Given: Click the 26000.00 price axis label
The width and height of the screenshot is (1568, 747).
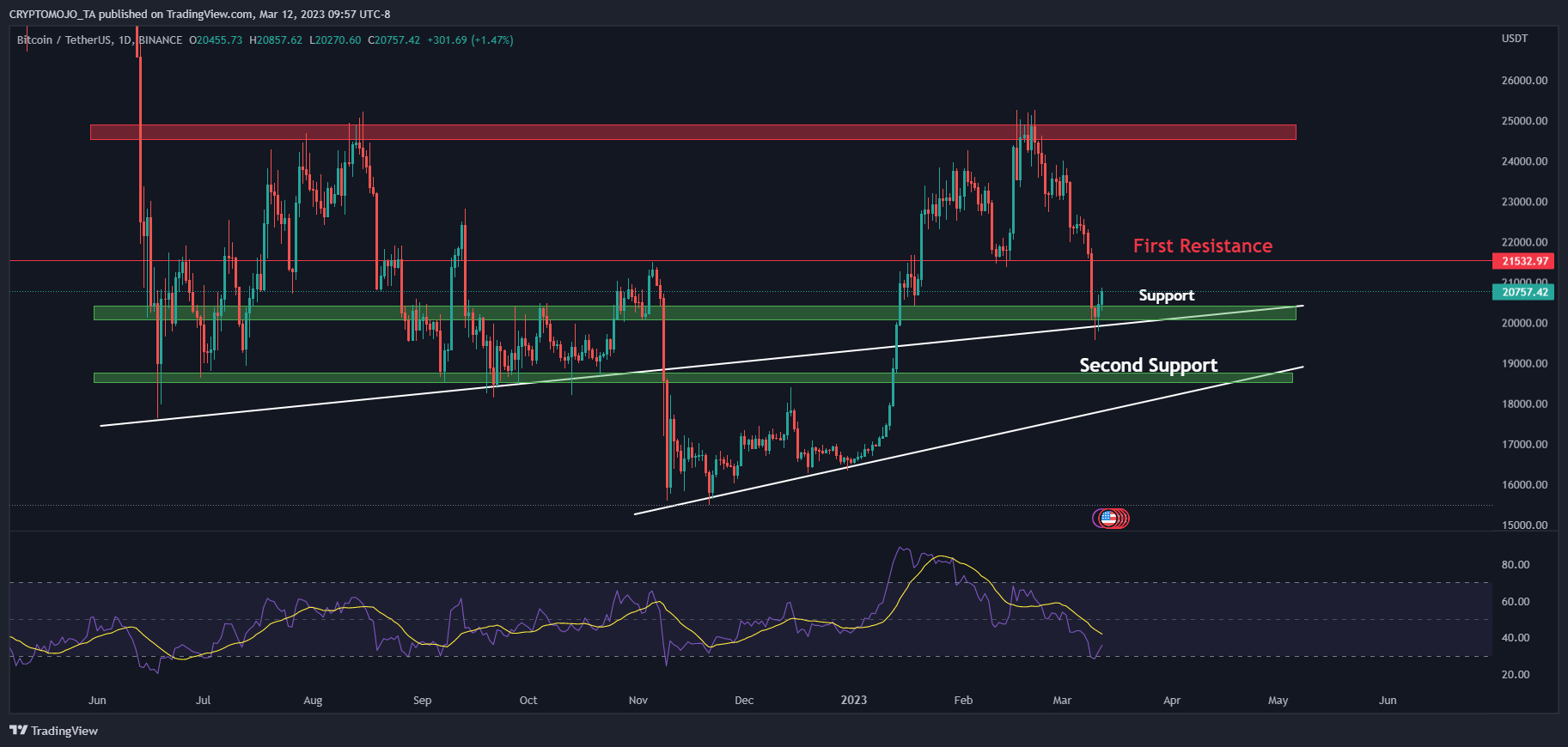Looking at the screenshot, I should 1524,81.
